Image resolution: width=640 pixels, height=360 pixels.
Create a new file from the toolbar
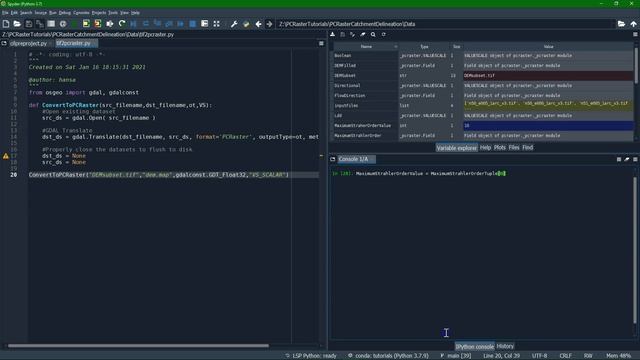click(6, 24)
